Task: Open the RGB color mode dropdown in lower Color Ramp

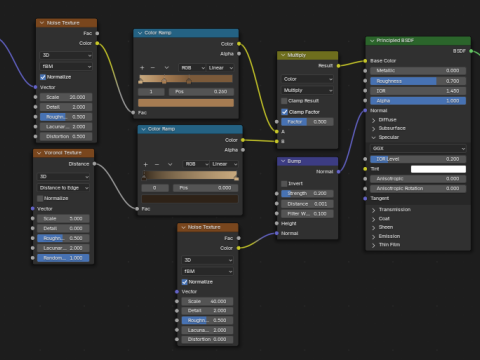Action: point(196,164)
